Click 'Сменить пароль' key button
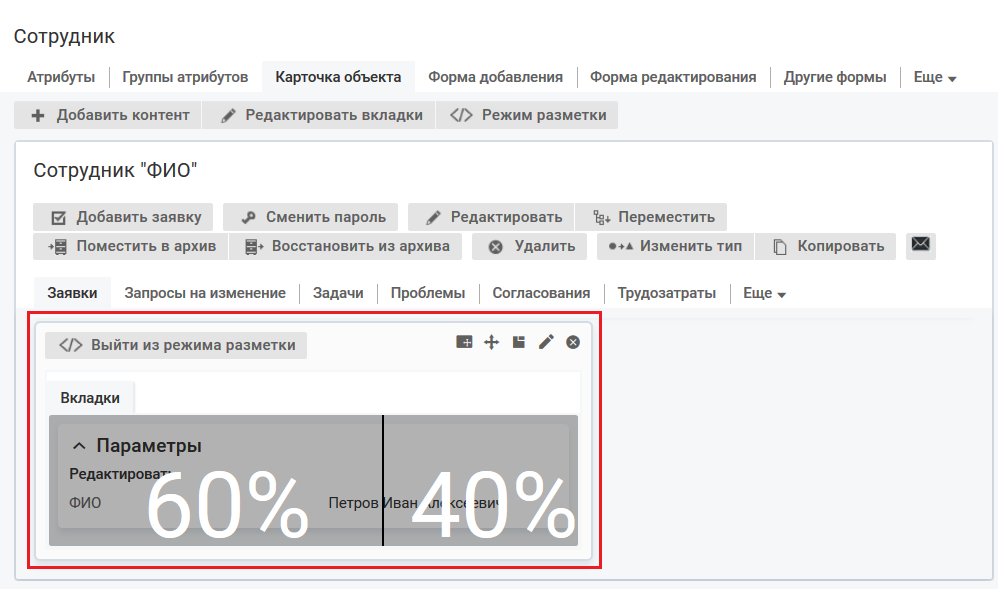 311,217
